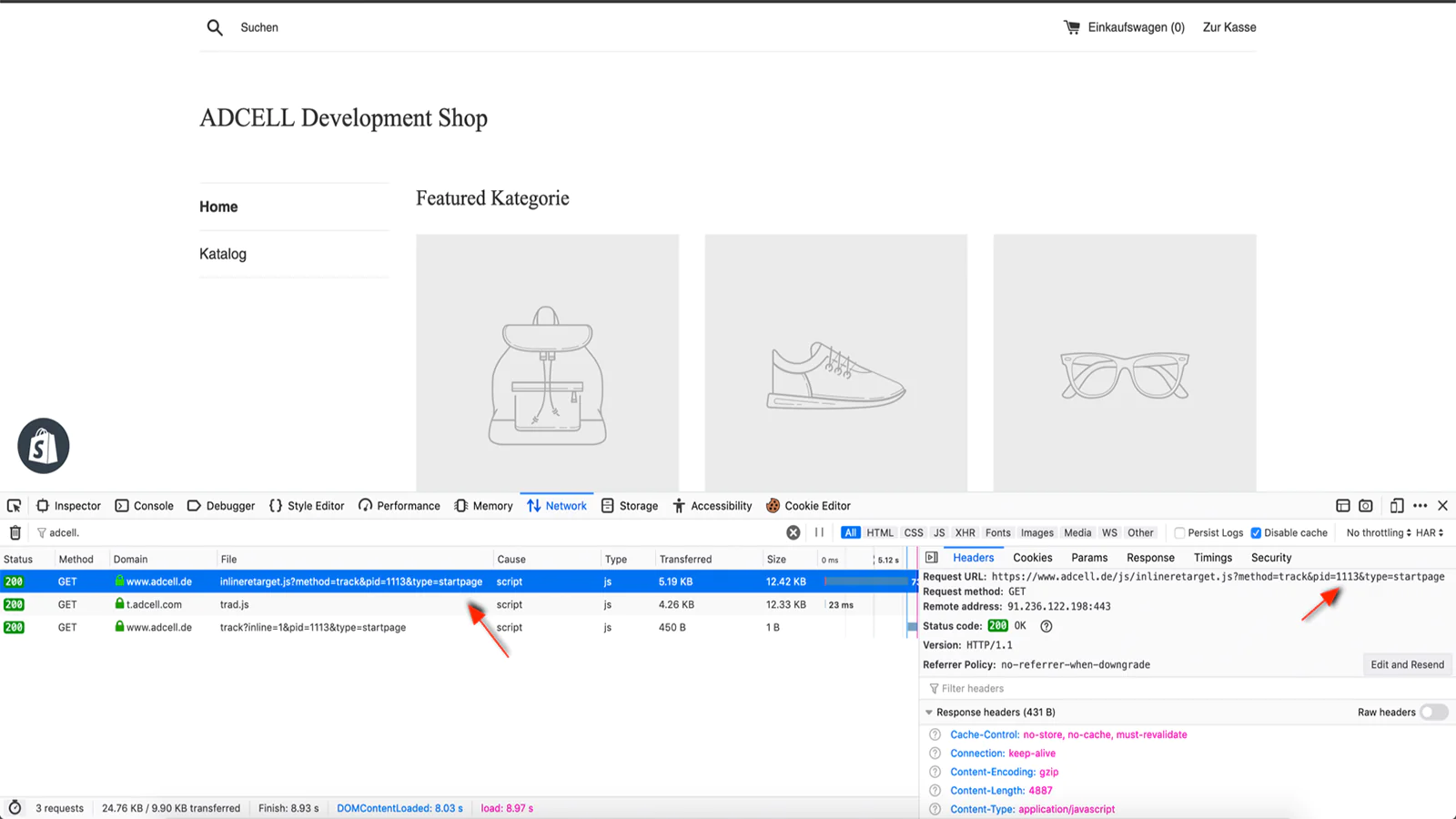Show help for Content-Length header
The width and height of the screenshot is (1456, 819).
(935, 791)
